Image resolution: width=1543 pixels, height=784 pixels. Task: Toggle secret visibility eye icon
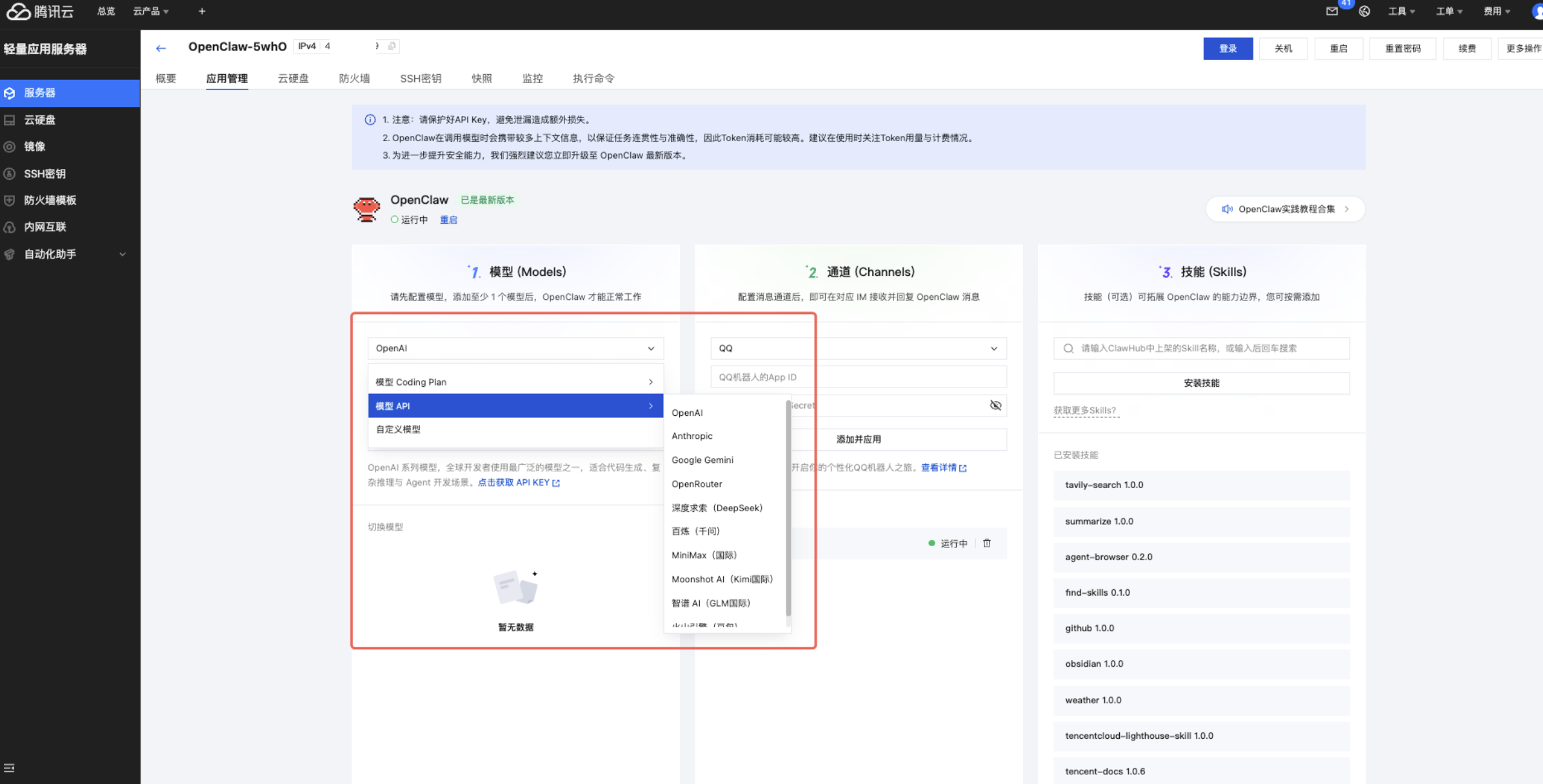point(995,406)
